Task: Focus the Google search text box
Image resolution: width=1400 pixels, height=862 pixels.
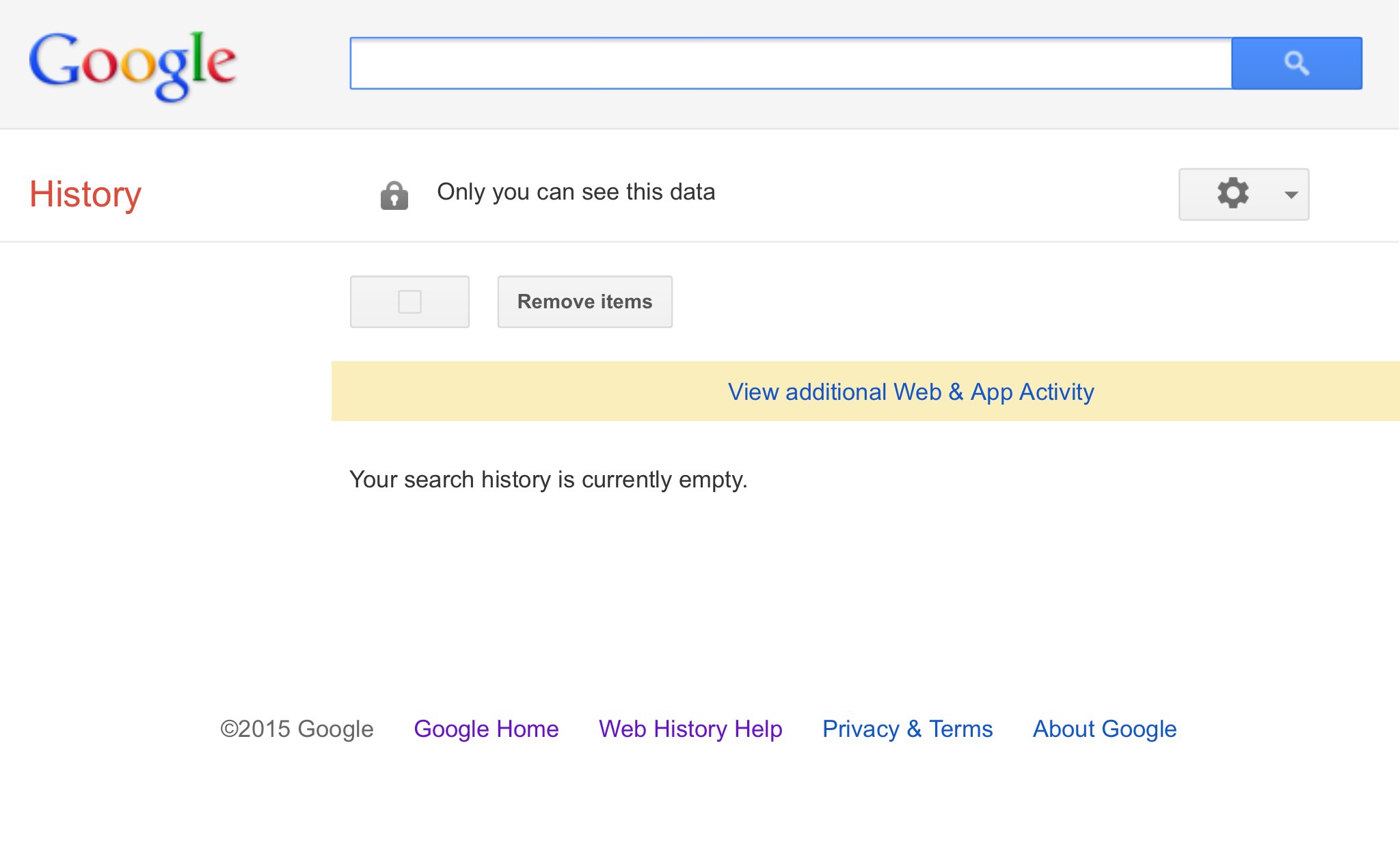Action: tap(790, 64)
